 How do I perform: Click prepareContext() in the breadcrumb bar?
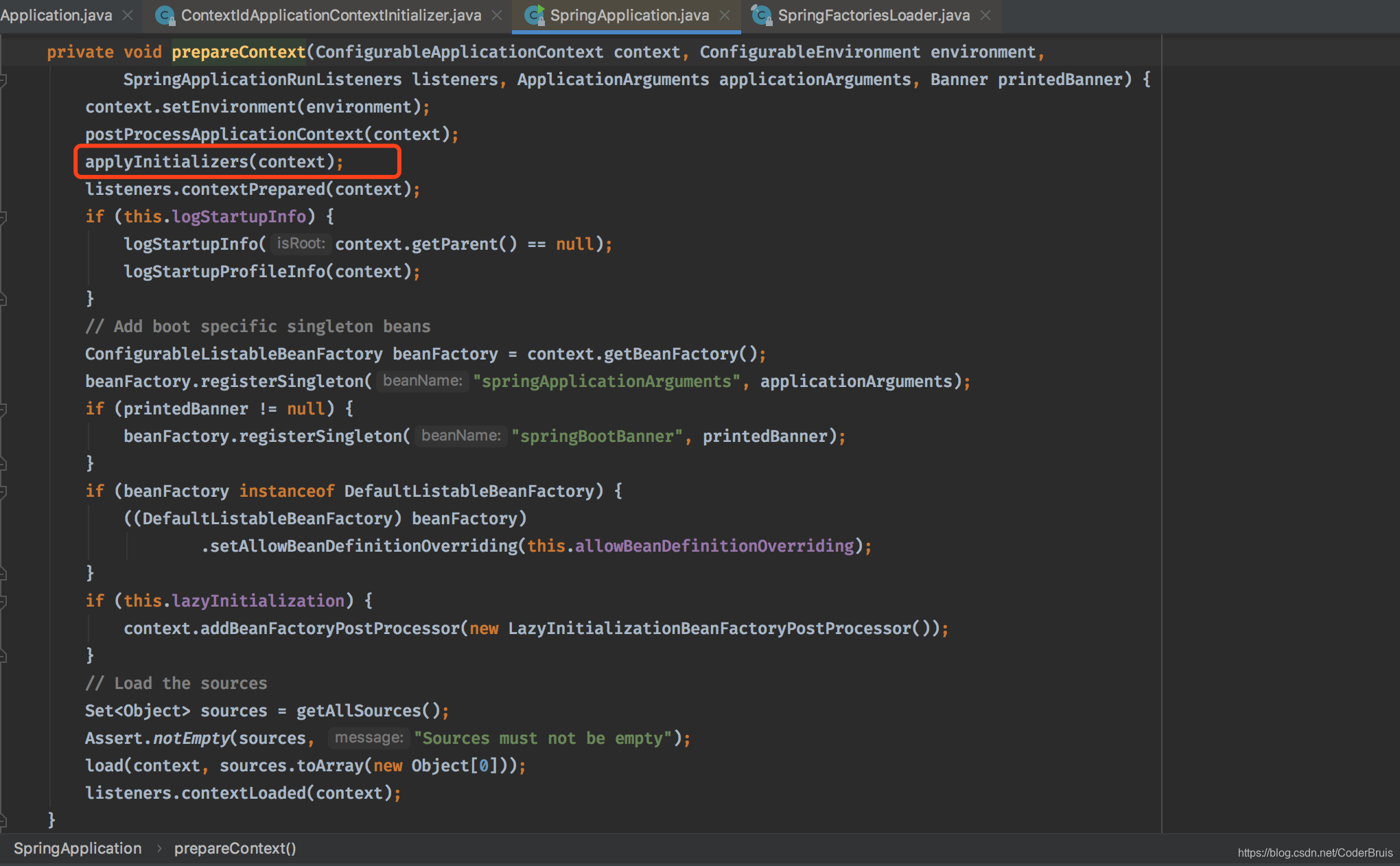pos(235,848)
